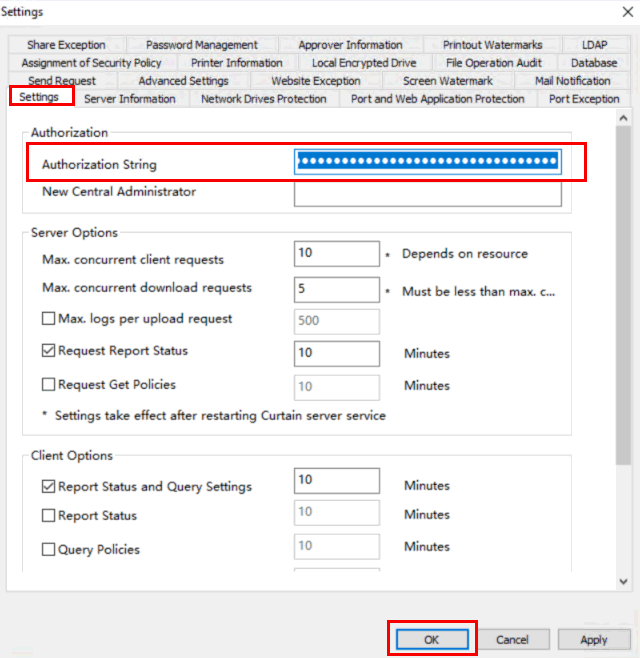The width and height of the screenshot is (640, 658).
Task: Check the client Report Status checkbox
Action: tap(48, 516)
